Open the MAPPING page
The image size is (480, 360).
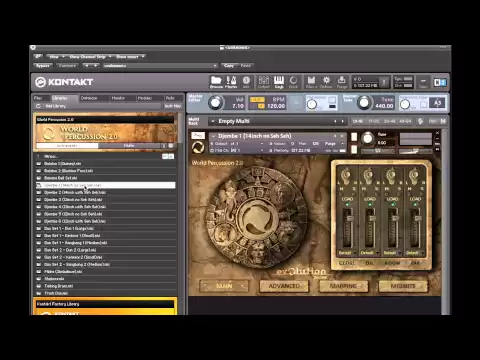(343, 286)
